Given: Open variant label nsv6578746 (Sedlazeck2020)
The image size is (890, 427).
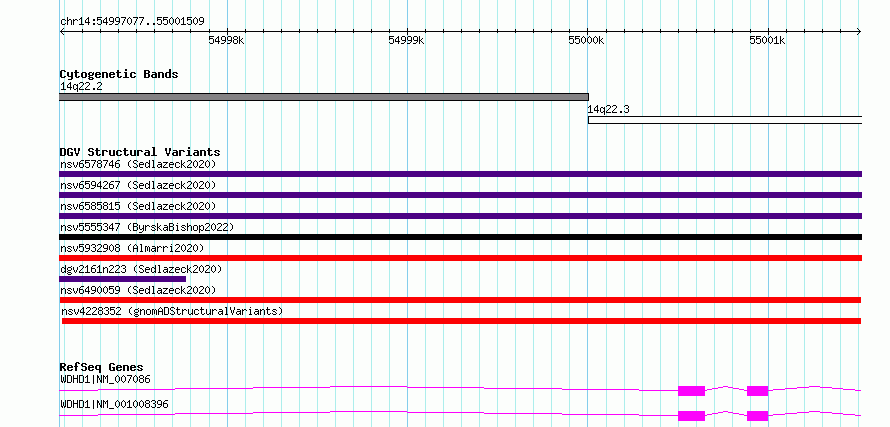Looking at the screenshot, I should 138,164.
